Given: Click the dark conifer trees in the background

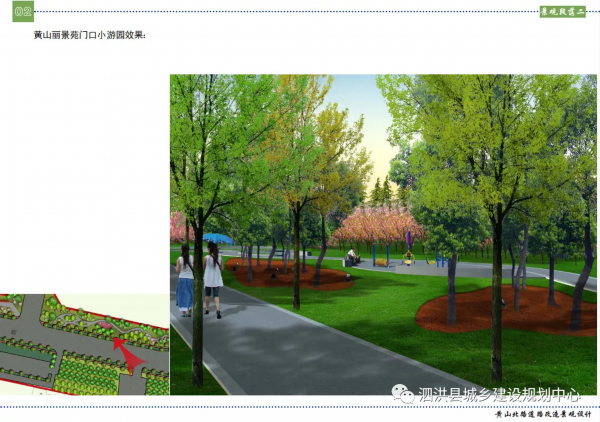Looking at the screenshot, I should pyautogui.click(x=382, y=192).
